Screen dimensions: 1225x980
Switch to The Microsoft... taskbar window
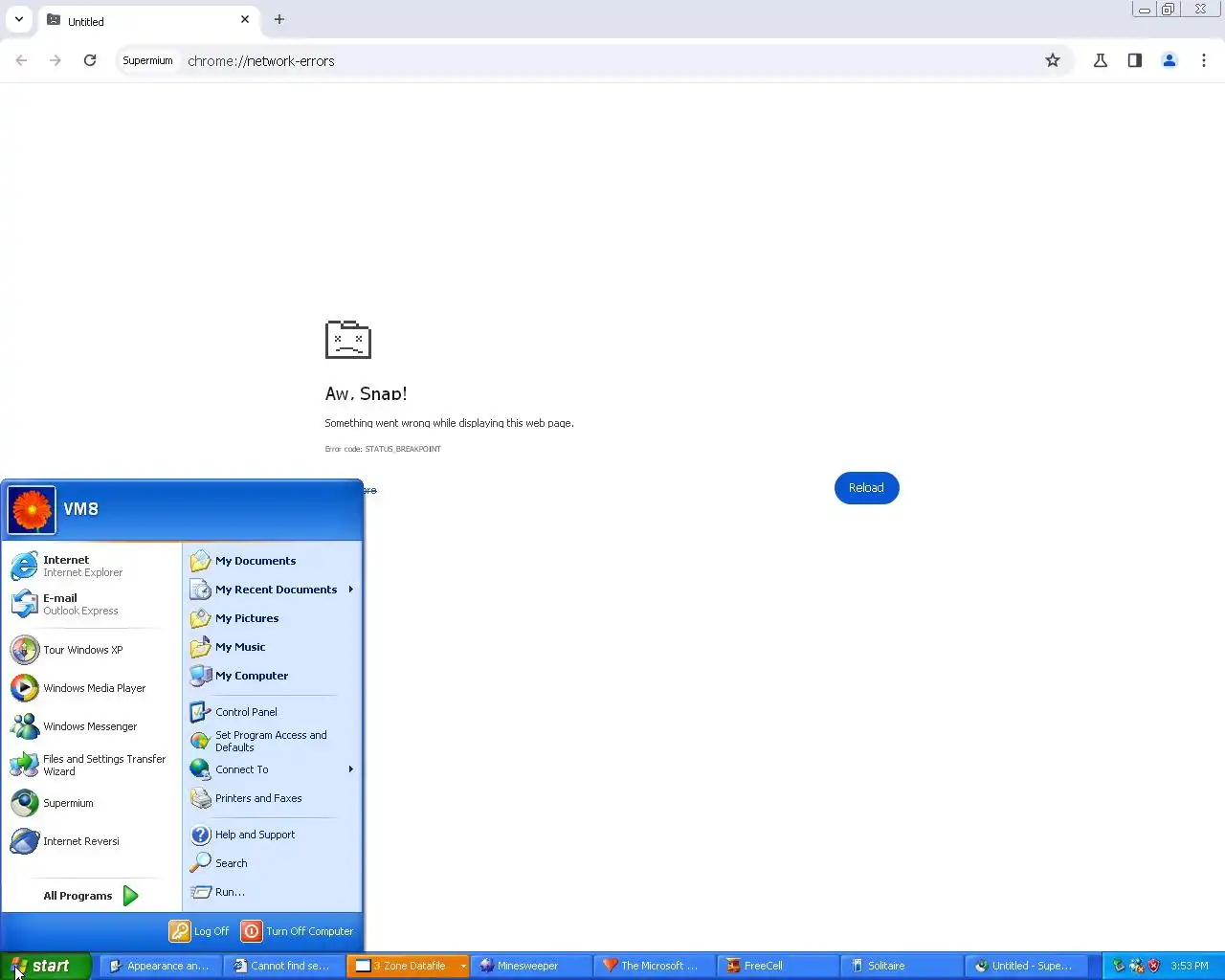654,966
